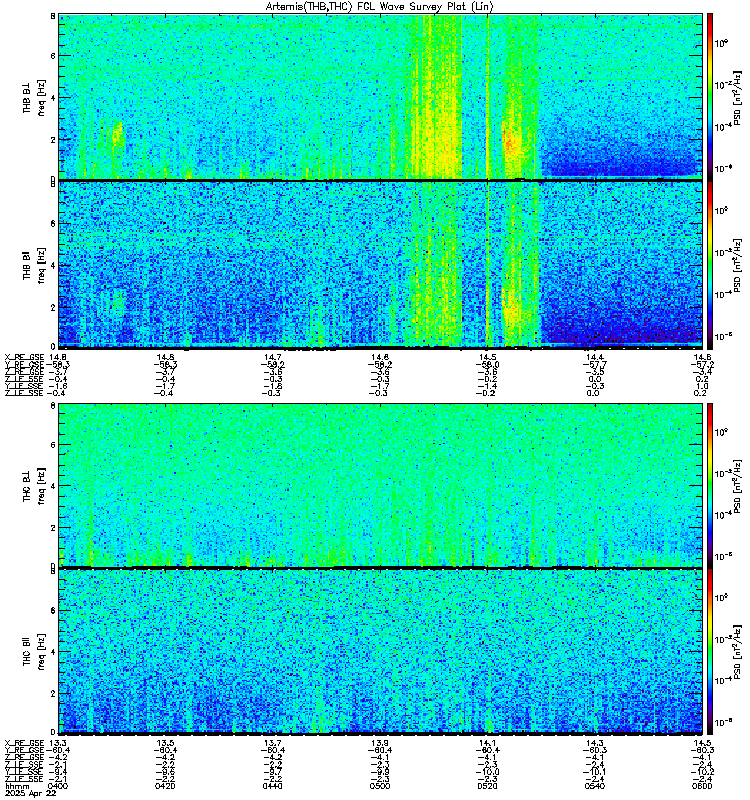The height and width of the screenshot is (800, 750).
Task: Click the "13.9" X_RE_GSE value under THC
Action: pyautogui.click(x=380, y=743)
